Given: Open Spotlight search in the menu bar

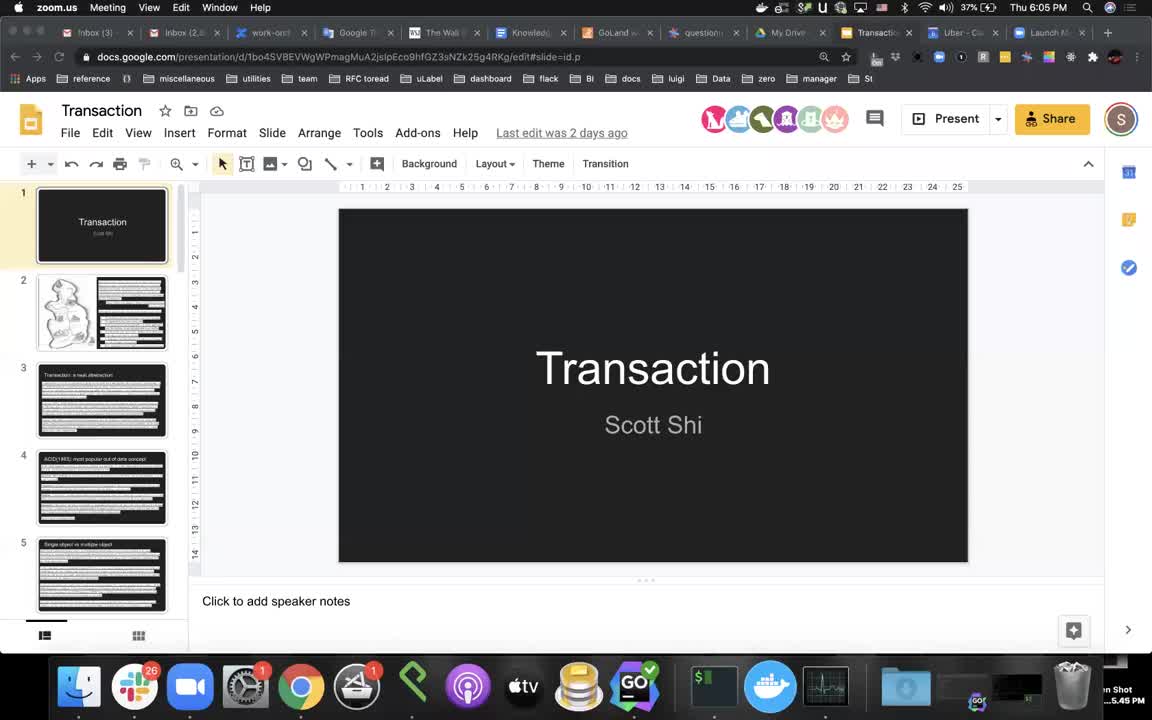Looking at the screenshot, I should click(x=1087, y=7).
